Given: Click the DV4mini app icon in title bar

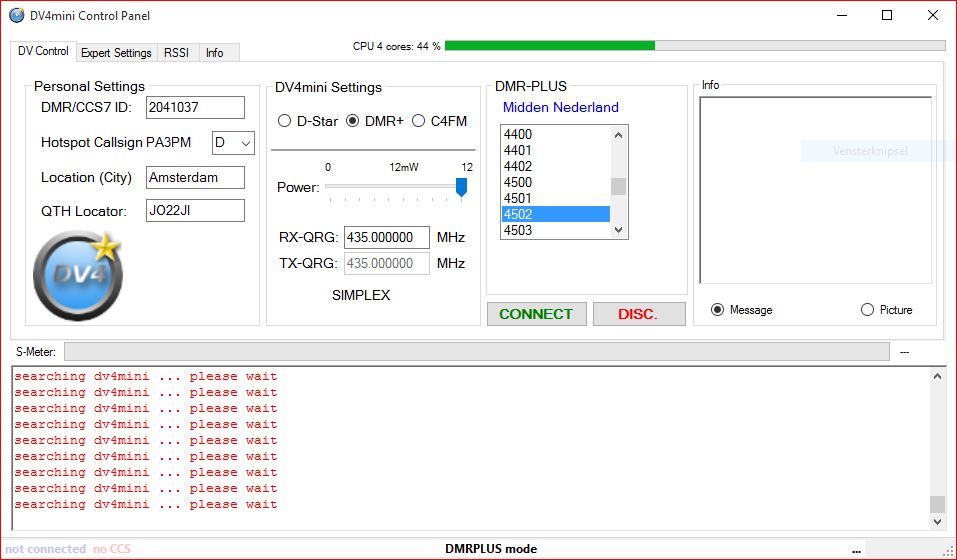Looking at the screenshot, I should point(16,15).
